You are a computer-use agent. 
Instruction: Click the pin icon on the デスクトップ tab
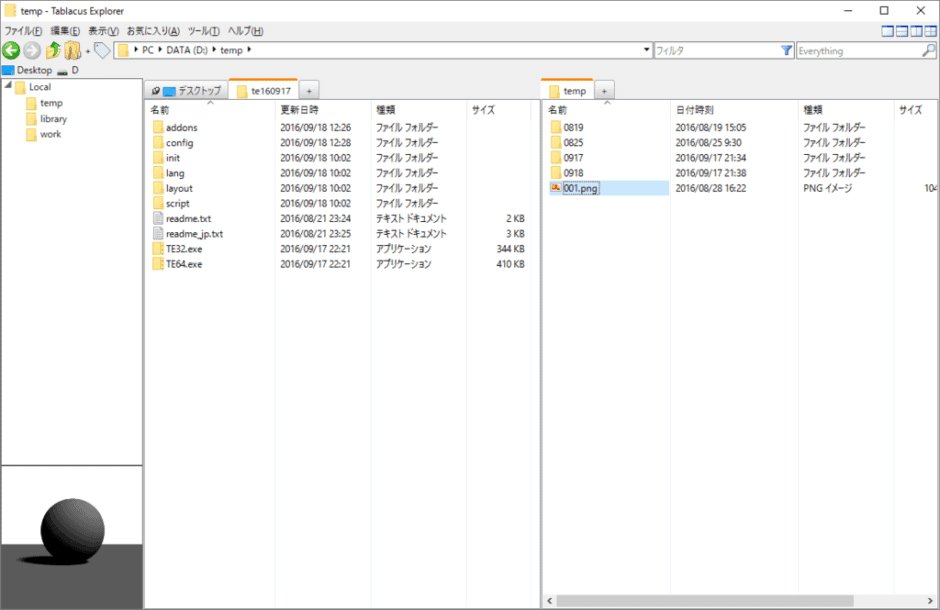(x=157, y=89)
